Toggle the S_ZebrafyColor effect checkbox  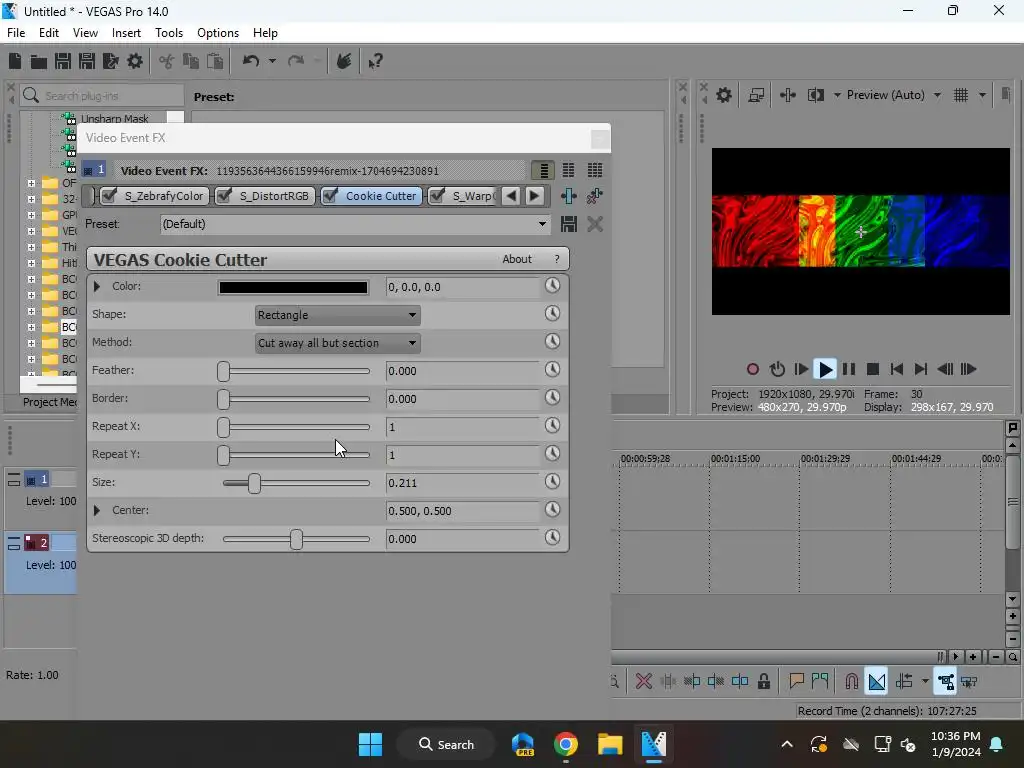pyautogui.click(x=109, y=195)
